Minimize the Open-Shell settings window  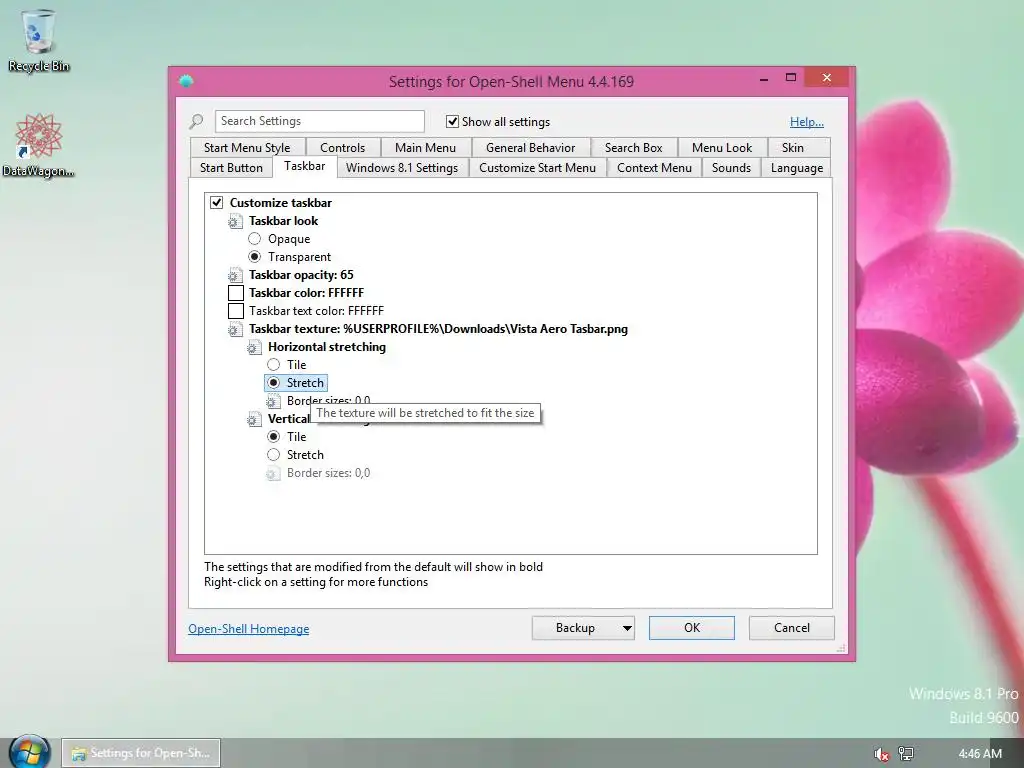click(764, 78)
